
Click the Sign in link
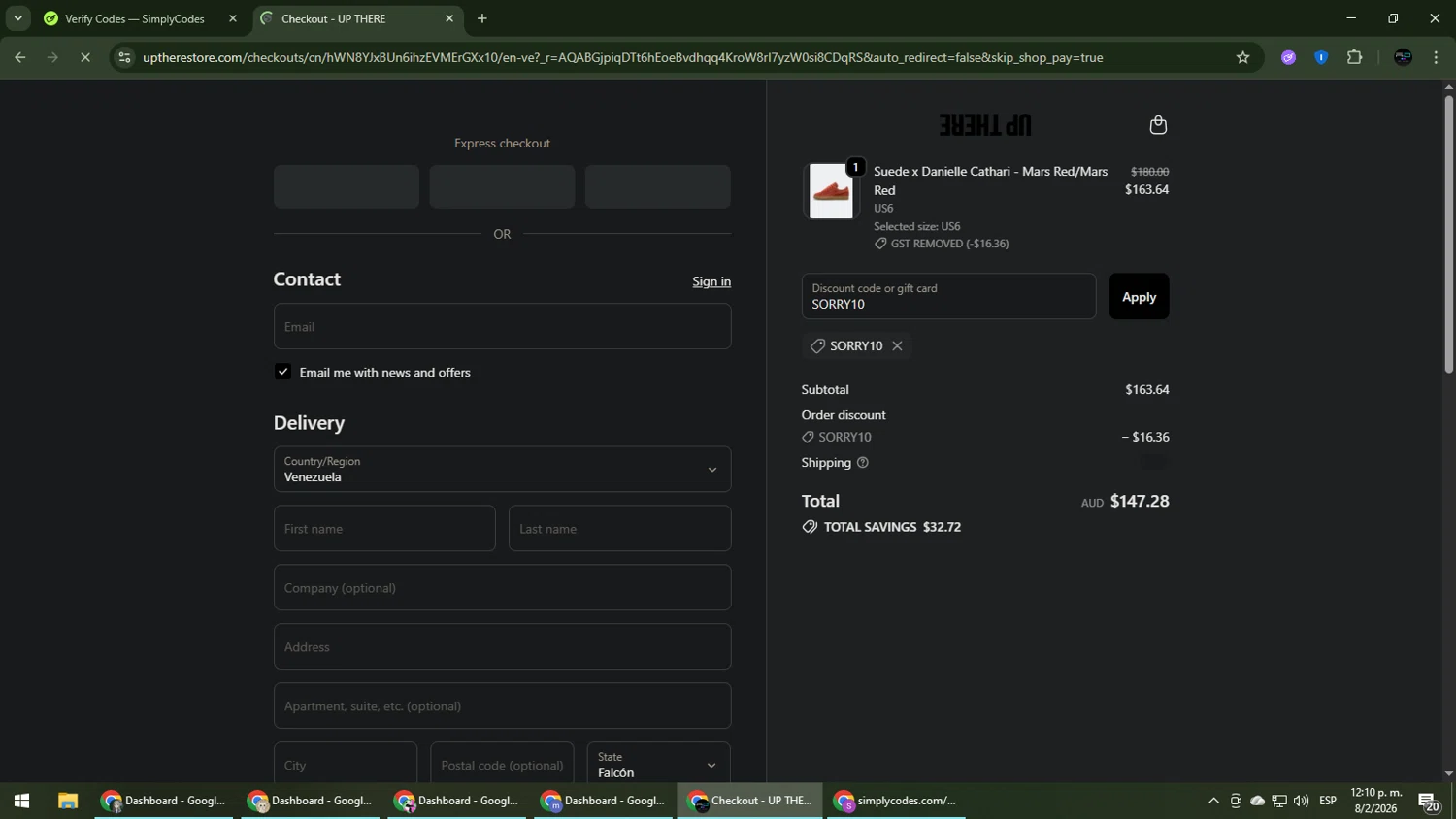click(x=711, y=281)
